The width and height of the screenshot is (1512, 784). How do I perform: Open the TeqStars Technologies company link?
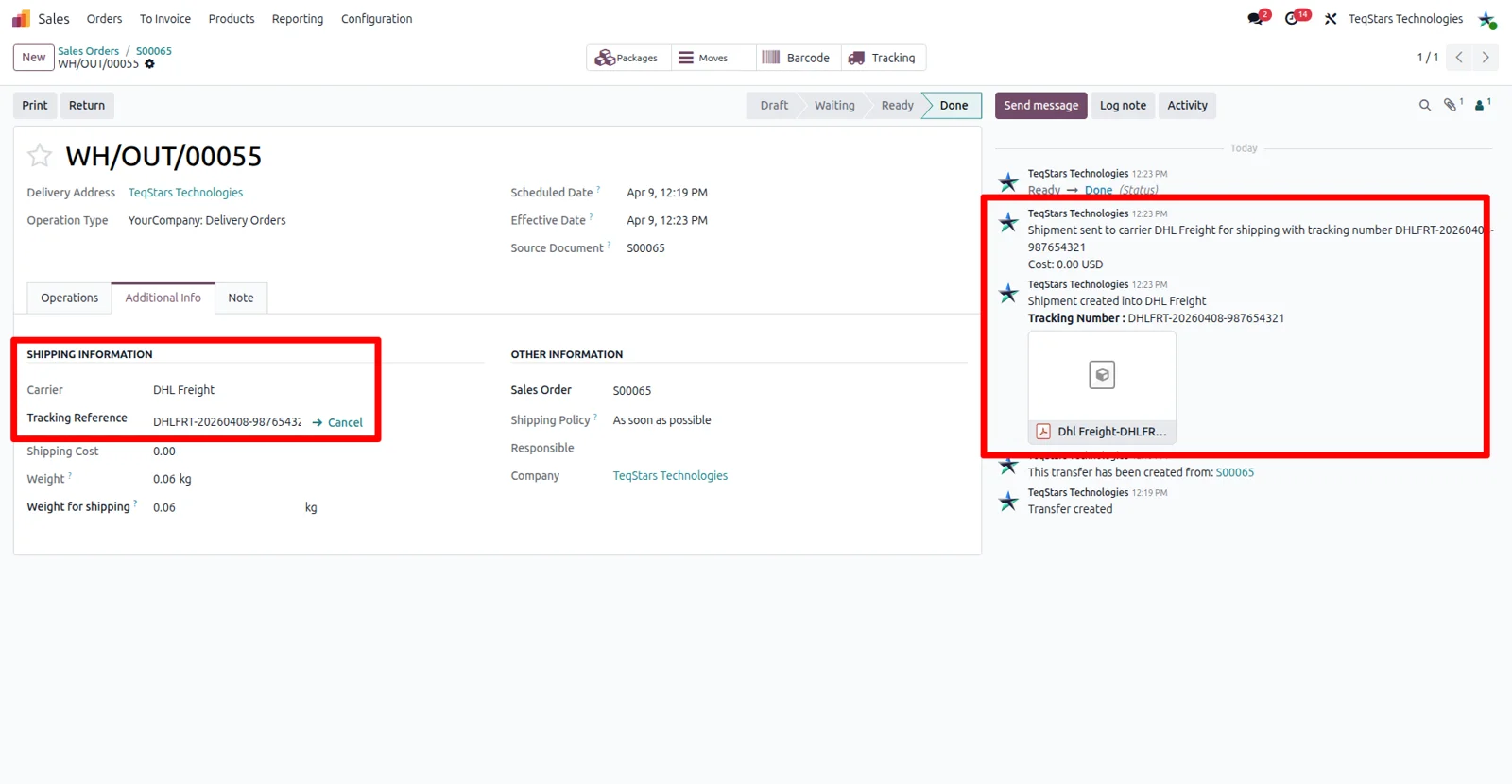point(670,476)
